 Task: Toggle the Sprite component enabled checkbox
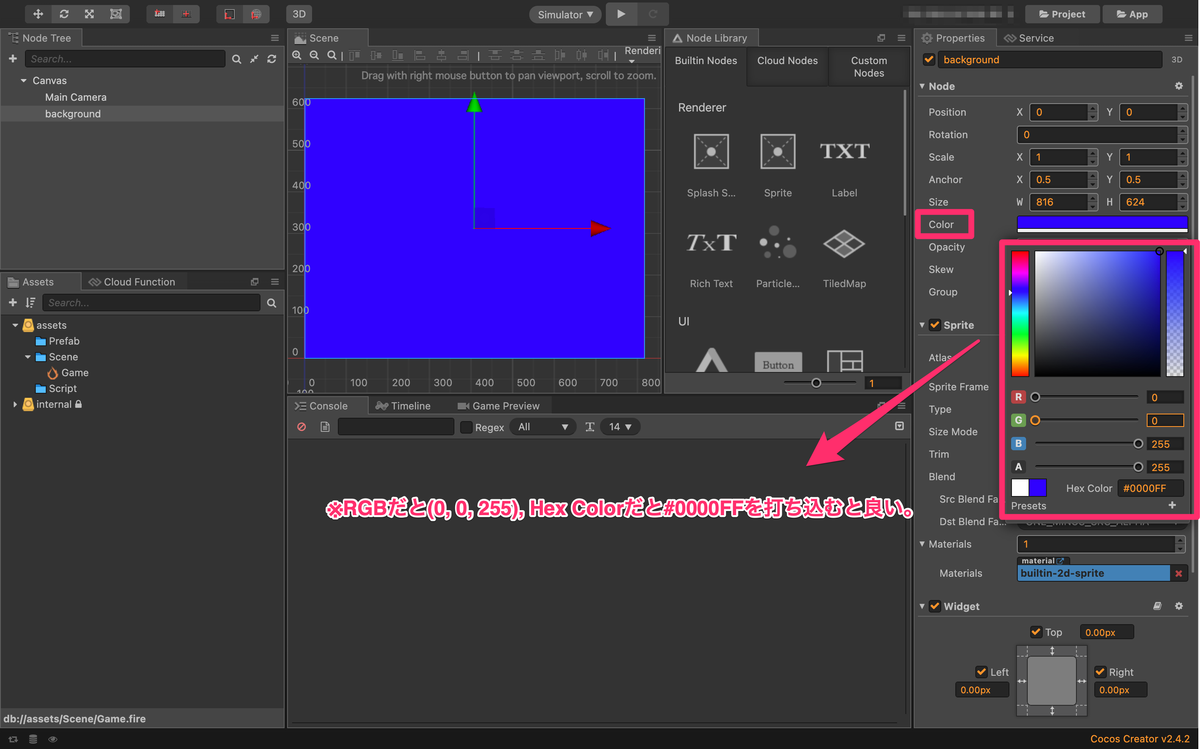(935, 325)
